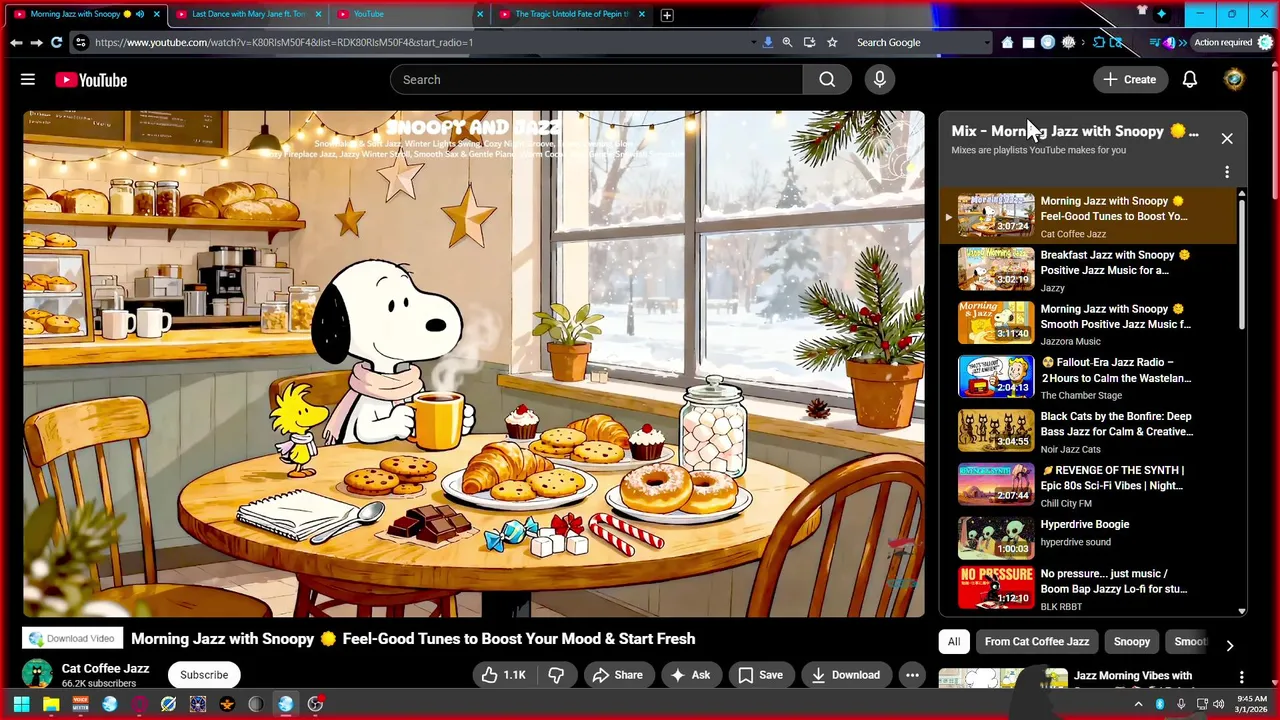Image resolution: width=1280 pixels, height=720 pixels.
Task: Open the browser home page icon
Action: 1007,42
